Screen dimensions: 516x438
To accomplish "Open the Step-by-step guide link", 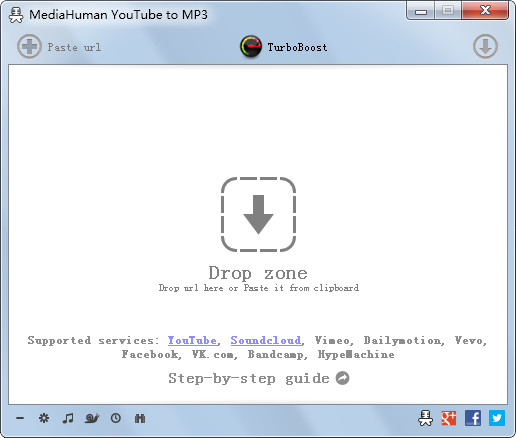I will [x=249, y=378].
